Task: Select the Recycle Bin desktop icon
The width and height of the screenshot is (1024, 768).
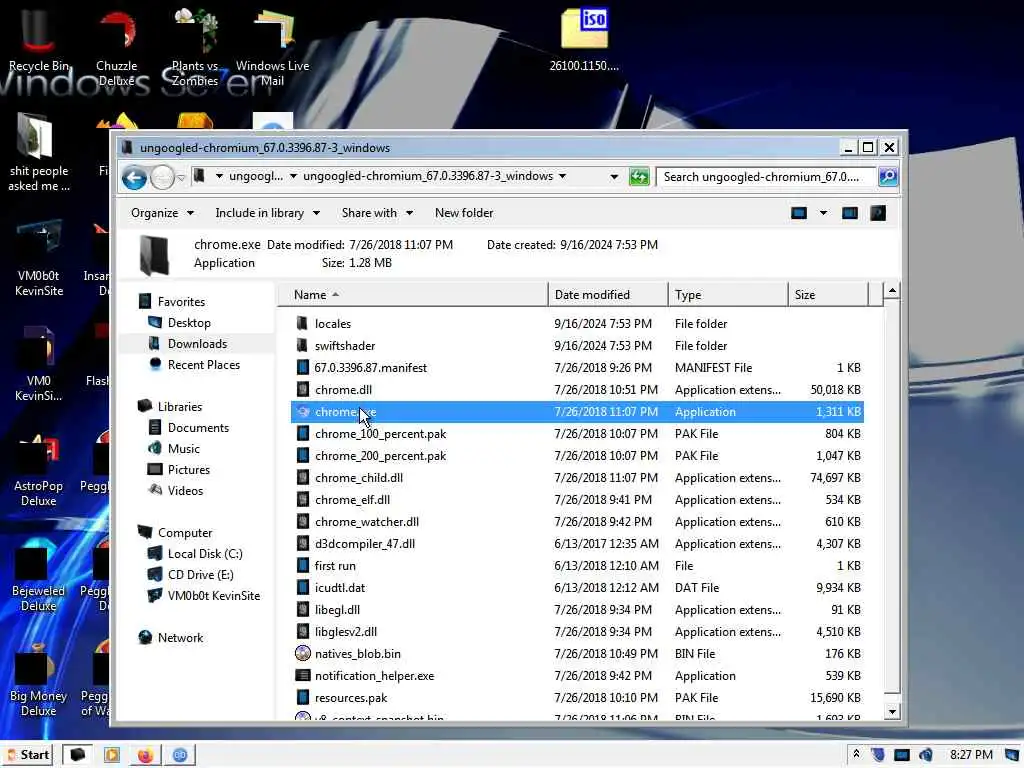Action: click(x=39, y=39)
